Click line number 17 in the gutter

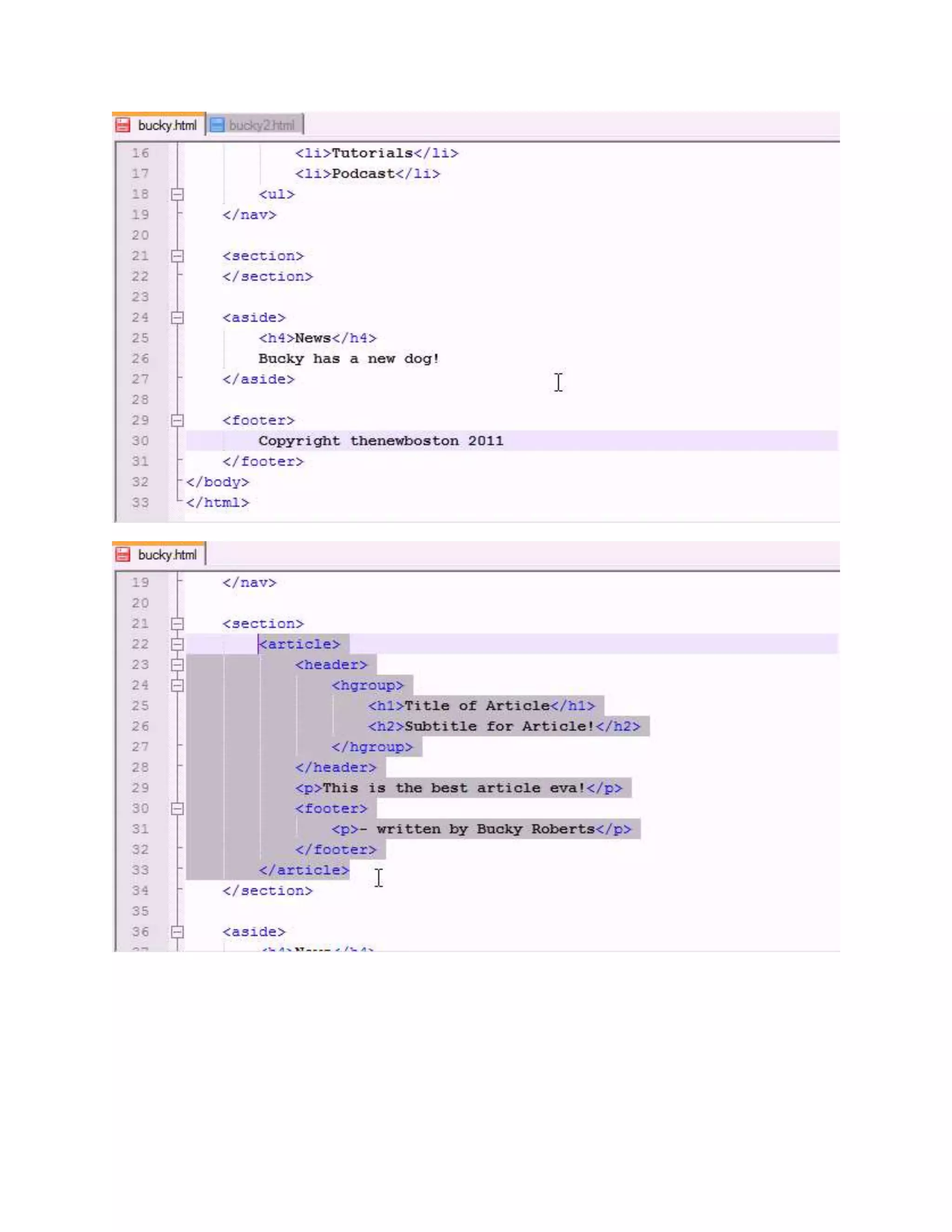pyautogui.click(x=140, y=174)
